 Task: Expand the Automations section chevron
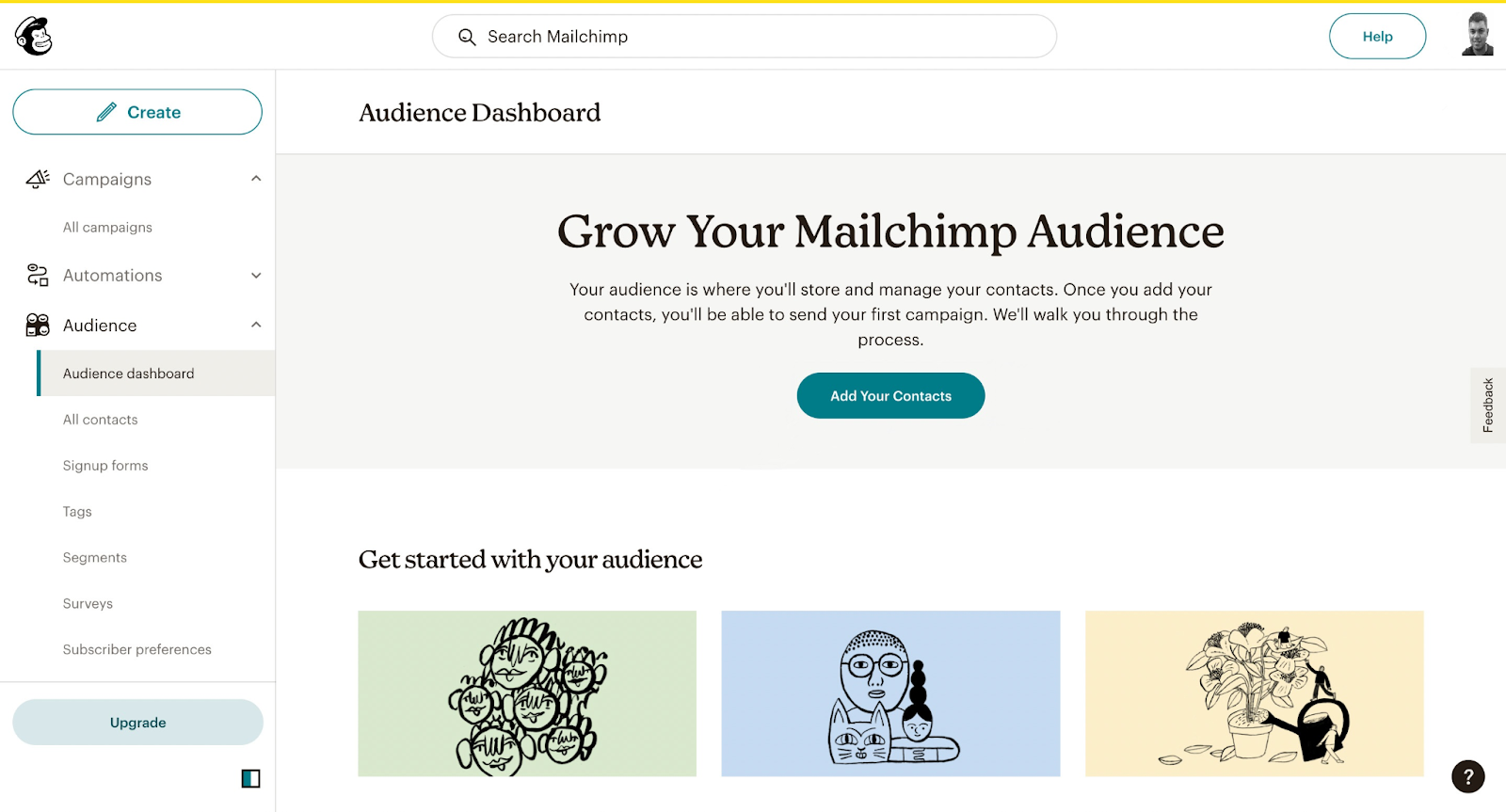pyautogui.click(x=255, y=275)
